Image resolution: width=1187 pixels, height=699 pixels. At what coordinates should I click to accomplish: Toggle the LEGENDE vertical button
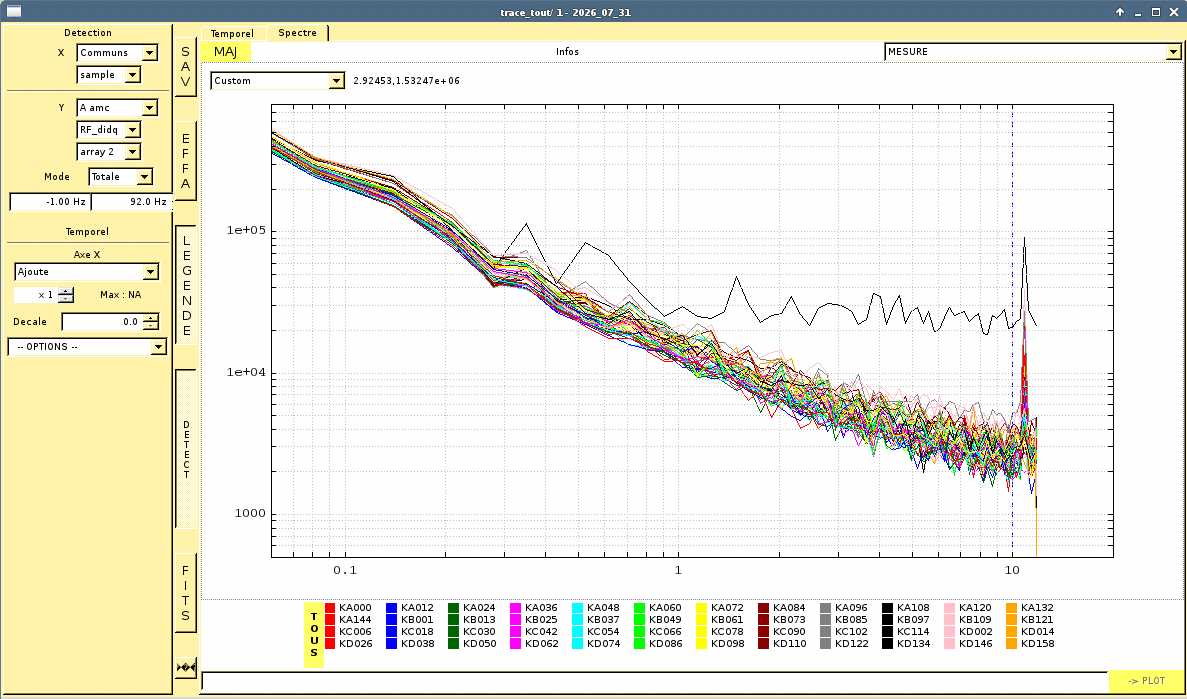coord(185,286)
